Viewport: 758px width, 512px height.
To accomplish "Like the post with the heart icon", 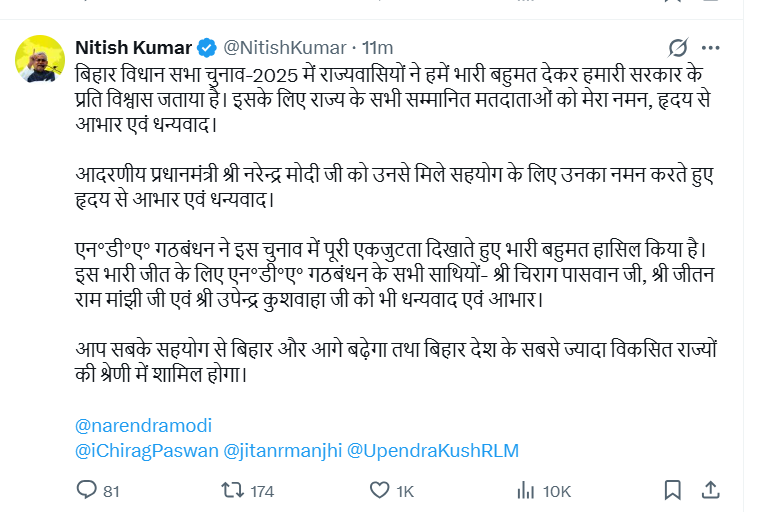I will click(x=379, y=490).
